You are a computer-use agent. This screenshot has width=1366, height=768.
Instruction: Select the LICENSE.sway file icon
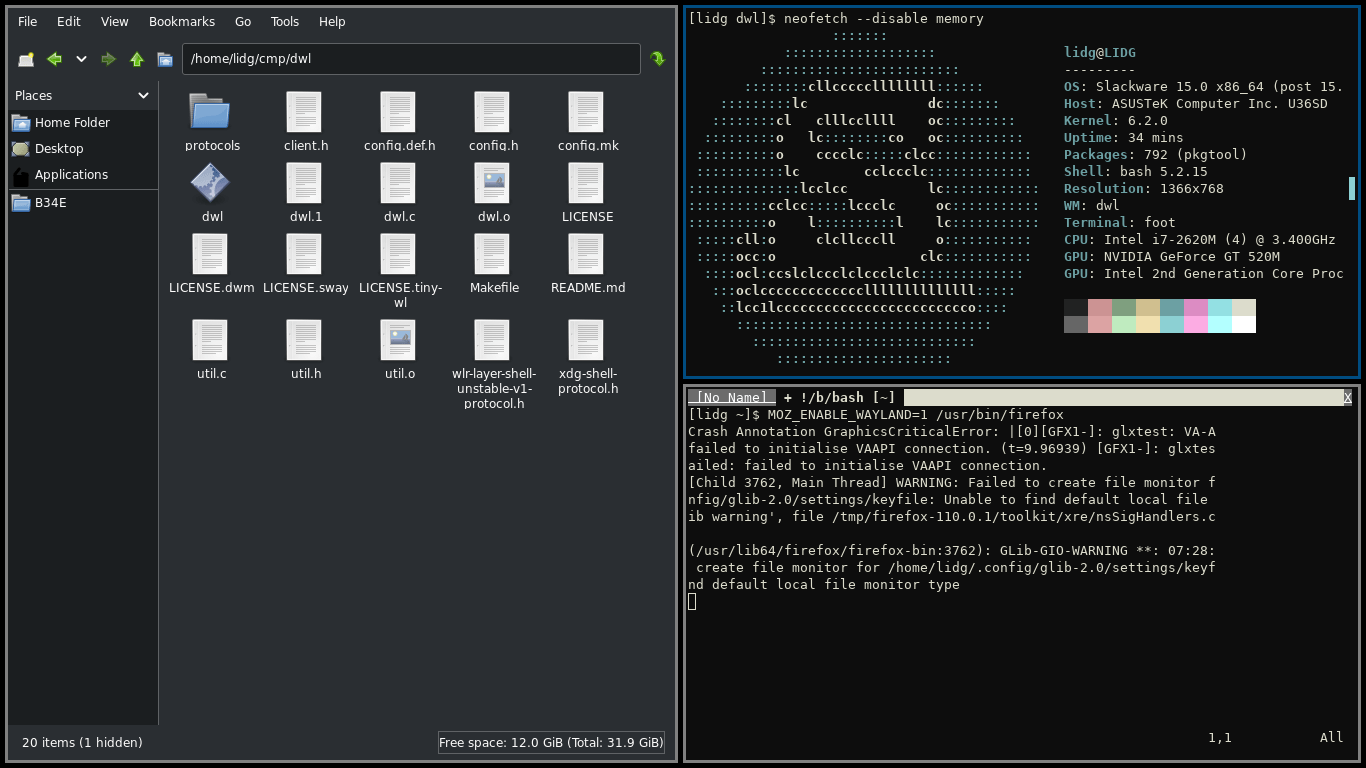tap(304, 254)
